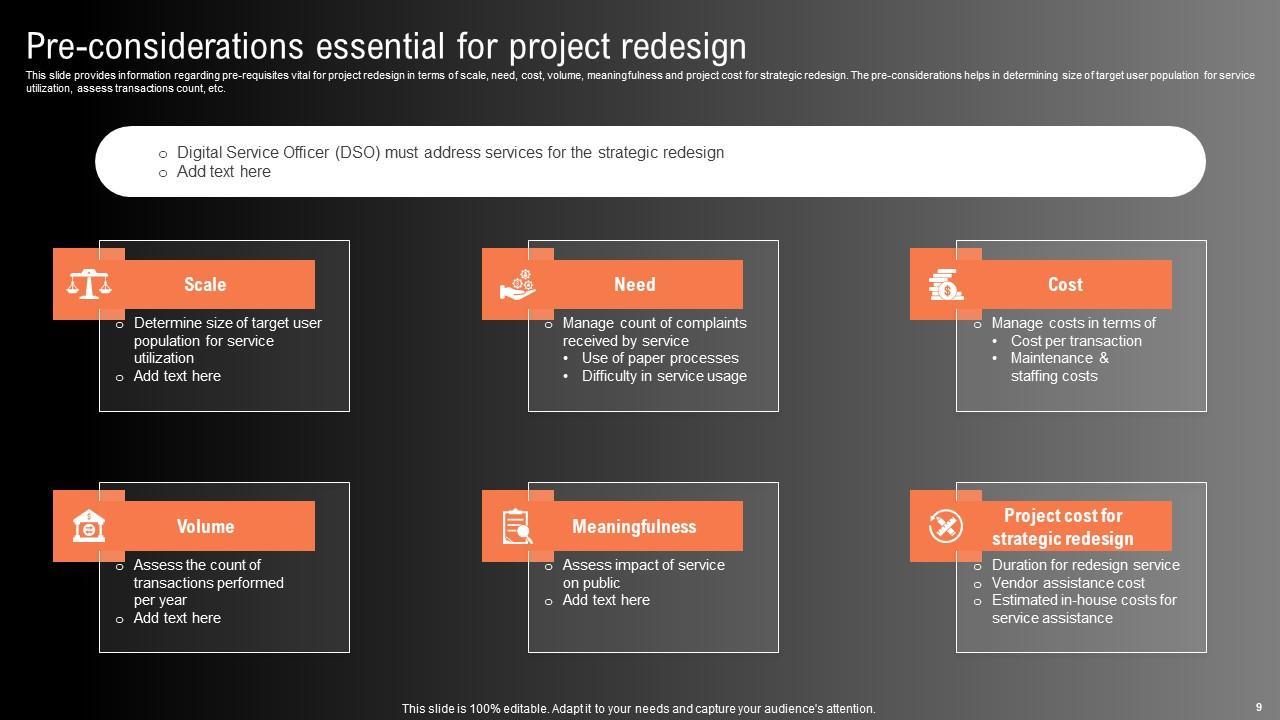The width and height of the screenshot is (1280, 720).
Task: Click 'Add text here' in white banner
Action: (224, 172)
